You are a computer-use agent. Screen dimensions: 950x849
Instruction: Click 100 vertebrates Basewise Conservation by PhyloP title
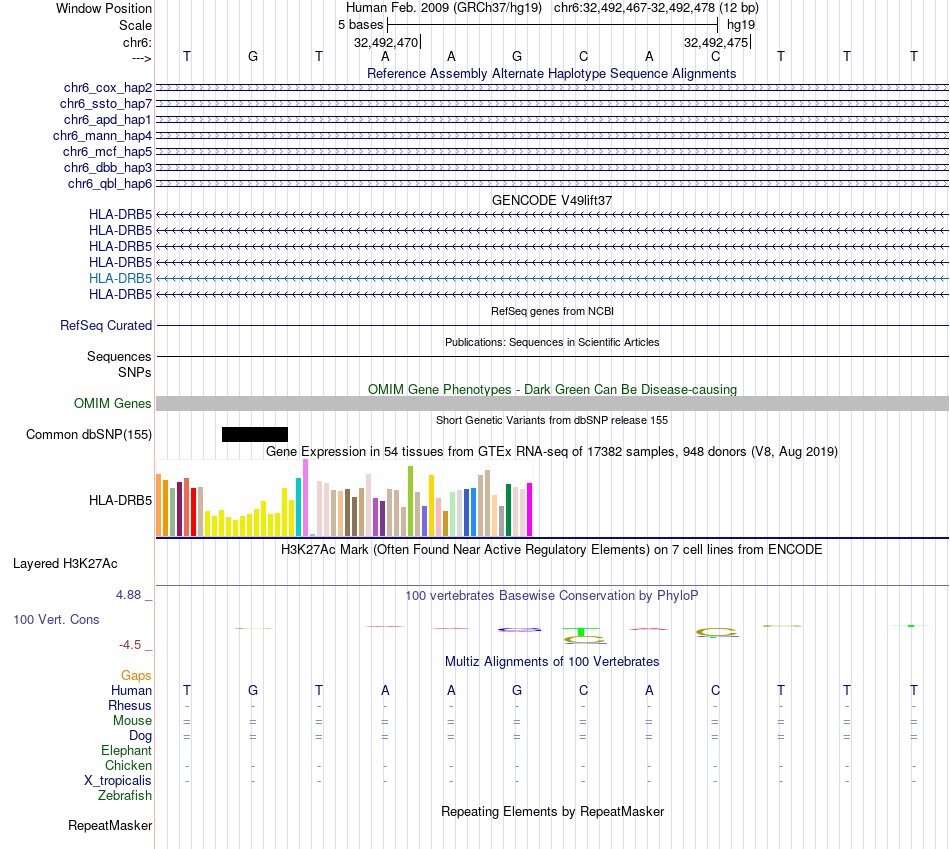[552, 596]
